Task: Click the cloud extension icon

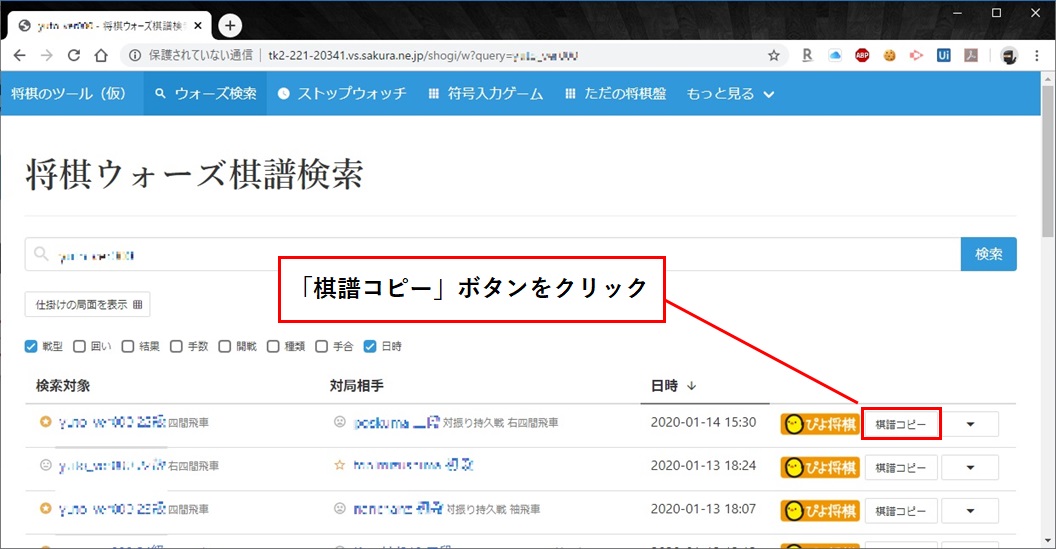Action: pyautogui.click(x=835, y=56)
